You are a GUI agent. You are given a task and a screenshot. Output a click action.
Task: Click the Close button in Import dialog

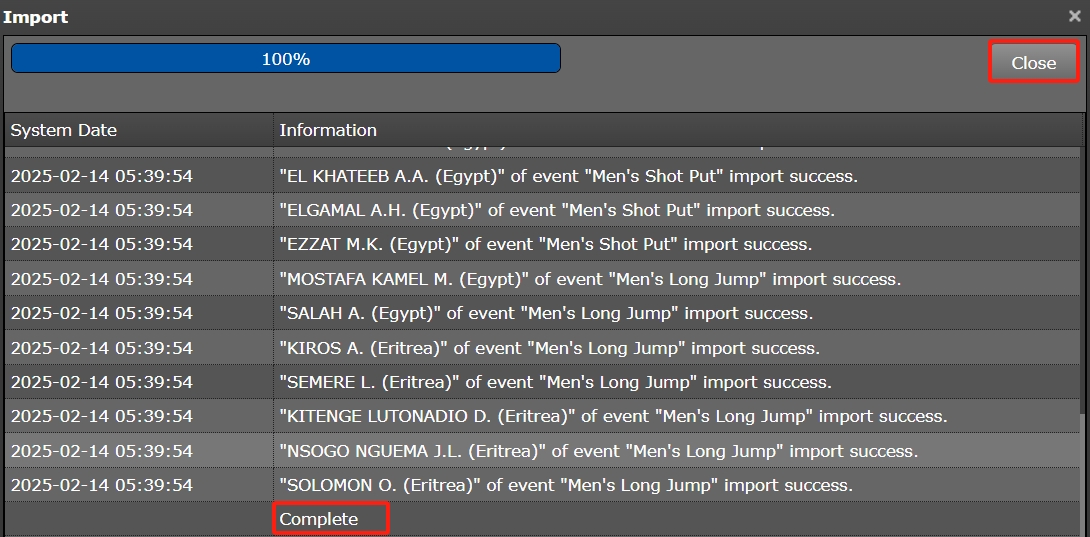(1033, 62)
